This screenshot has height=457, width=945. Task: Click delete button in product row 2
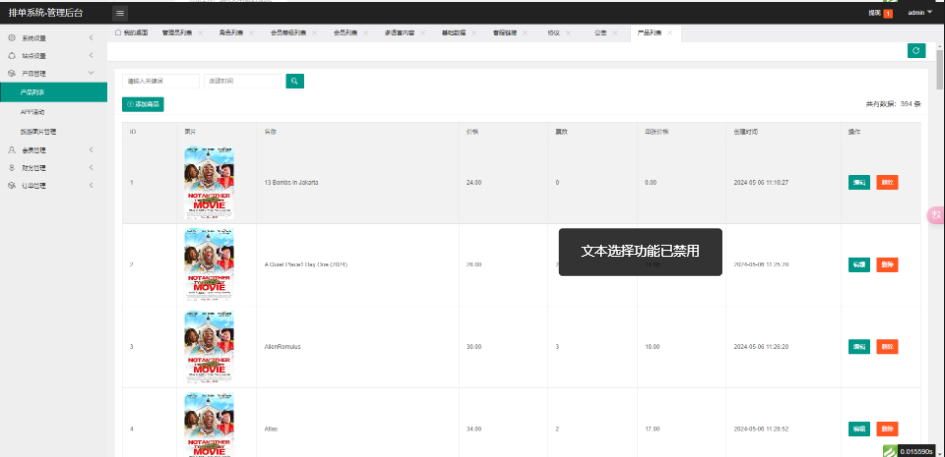coord(887,265)
